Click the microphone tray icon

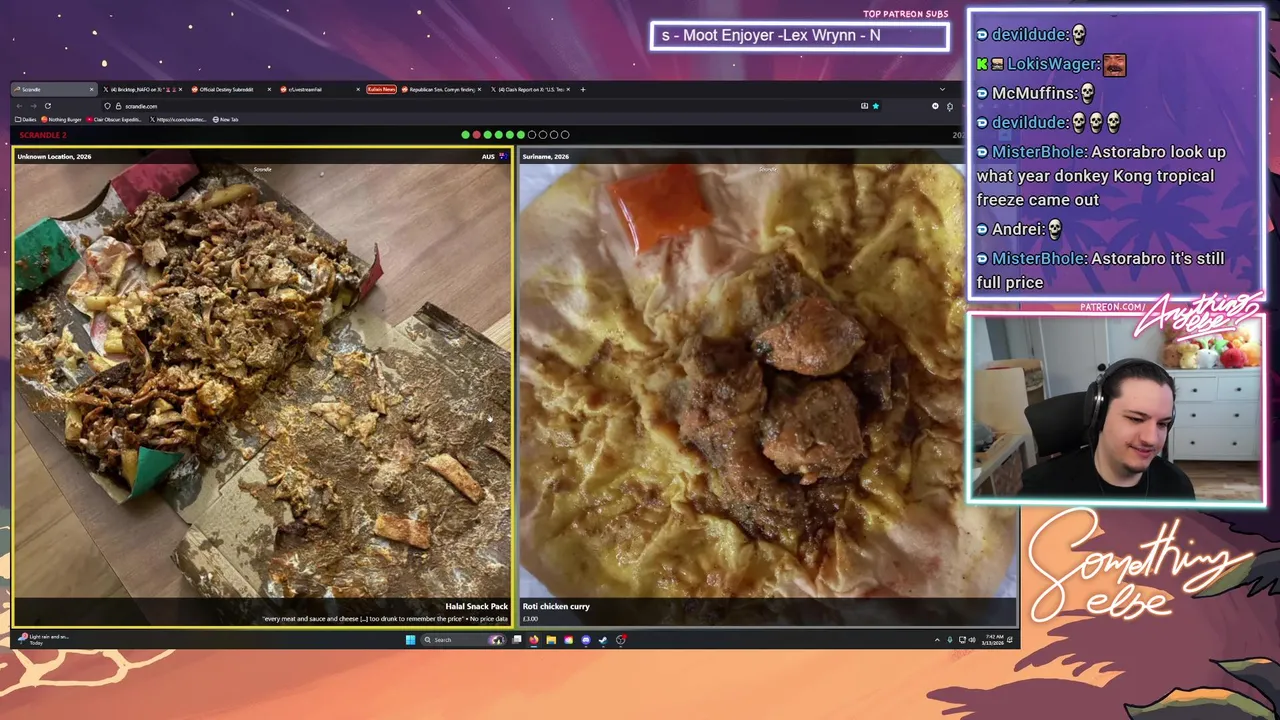950,640
